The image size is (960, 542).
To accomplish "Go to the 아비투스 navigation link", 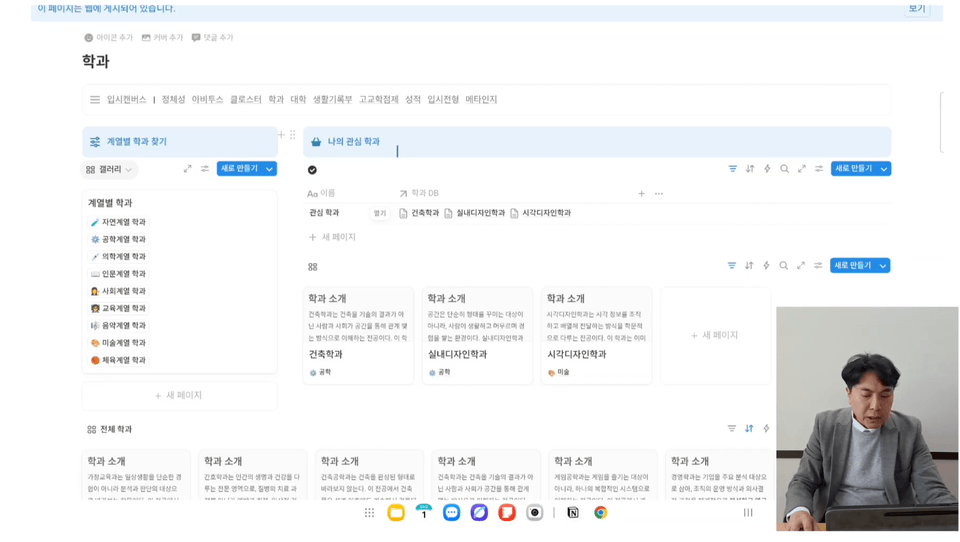I will [x=208, y=99].
